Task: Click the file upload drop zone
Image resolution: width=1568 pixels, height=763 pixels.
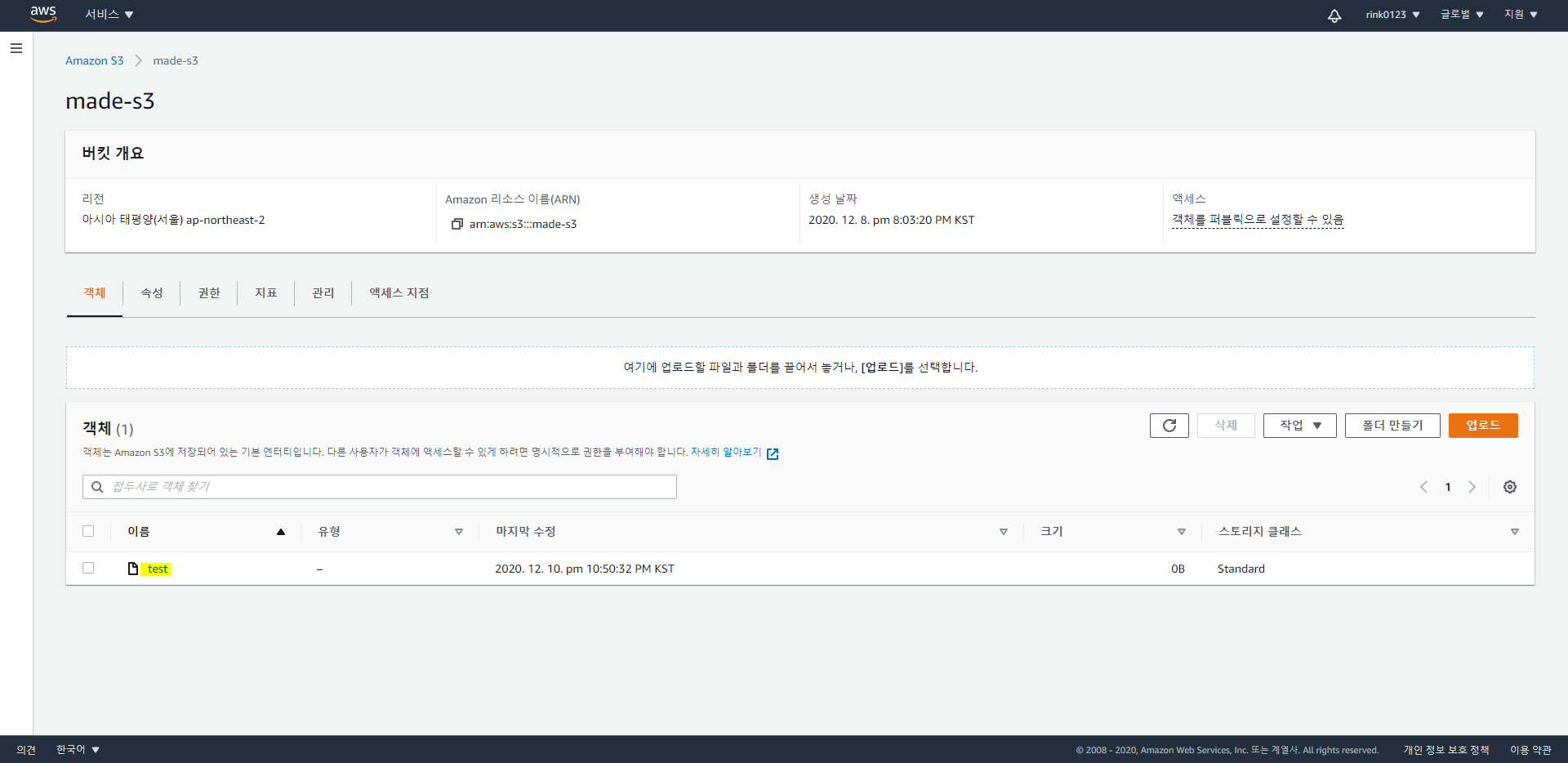Action: click(800, 368)
